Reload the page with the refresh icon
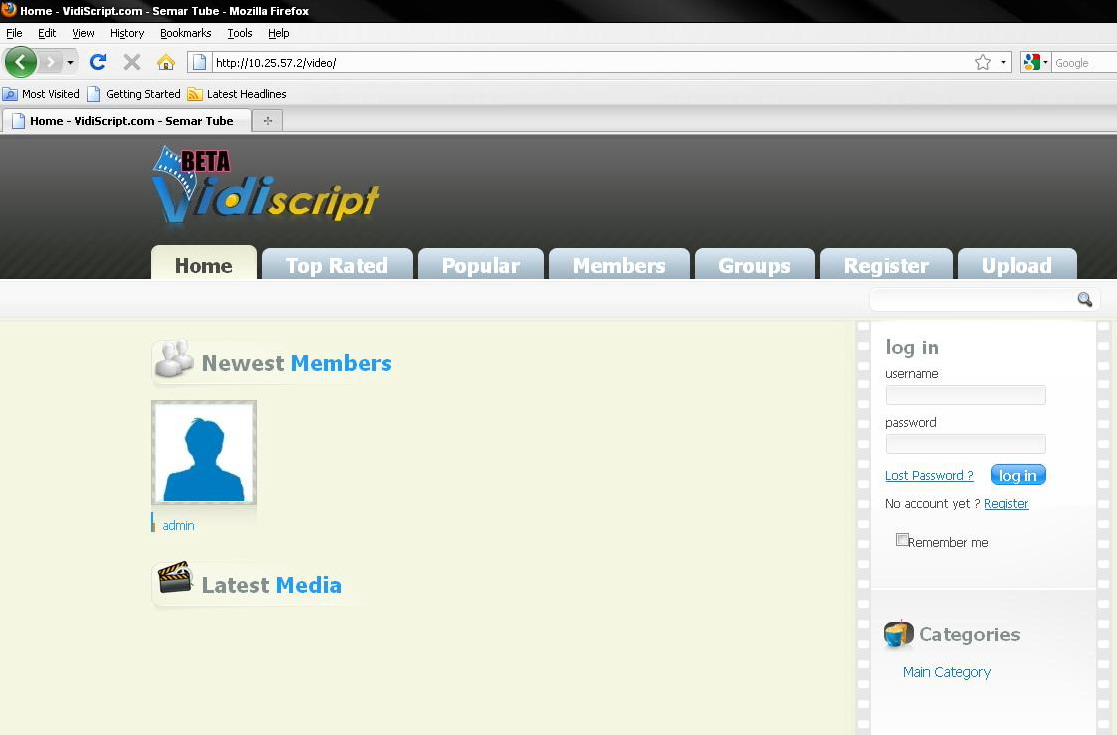The height and width of the screenshot is (735, 1117). pos(98,63)
